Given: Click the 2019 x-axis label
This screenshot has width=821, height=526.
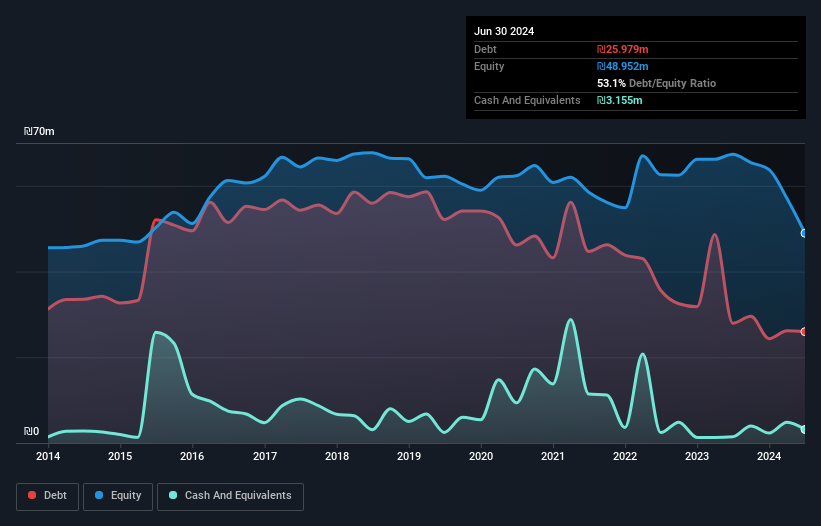Looking at the screenshot, I should point(409,456).
